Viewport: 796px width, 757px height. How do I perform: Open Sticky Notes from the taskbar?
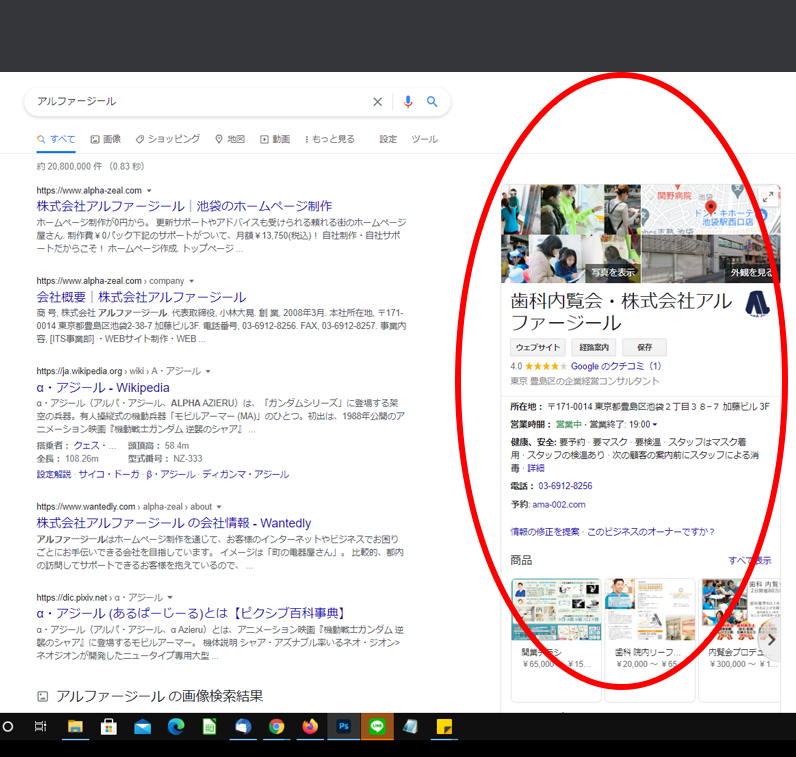[x=444, y=727]
